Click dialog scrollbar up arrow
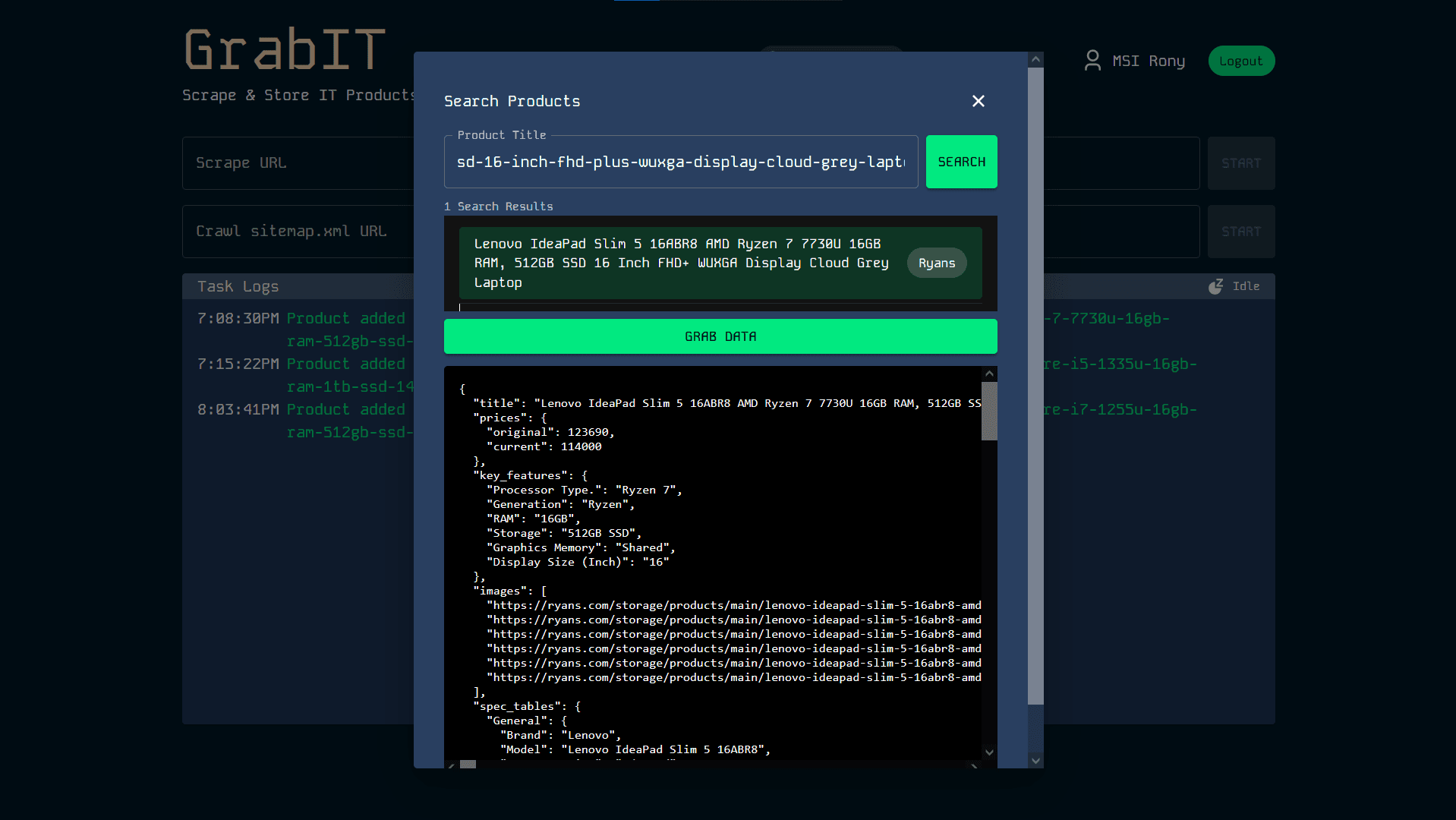Image resolution: width=1456 pixels, height=820 pixels. (x=1035, y=59)
